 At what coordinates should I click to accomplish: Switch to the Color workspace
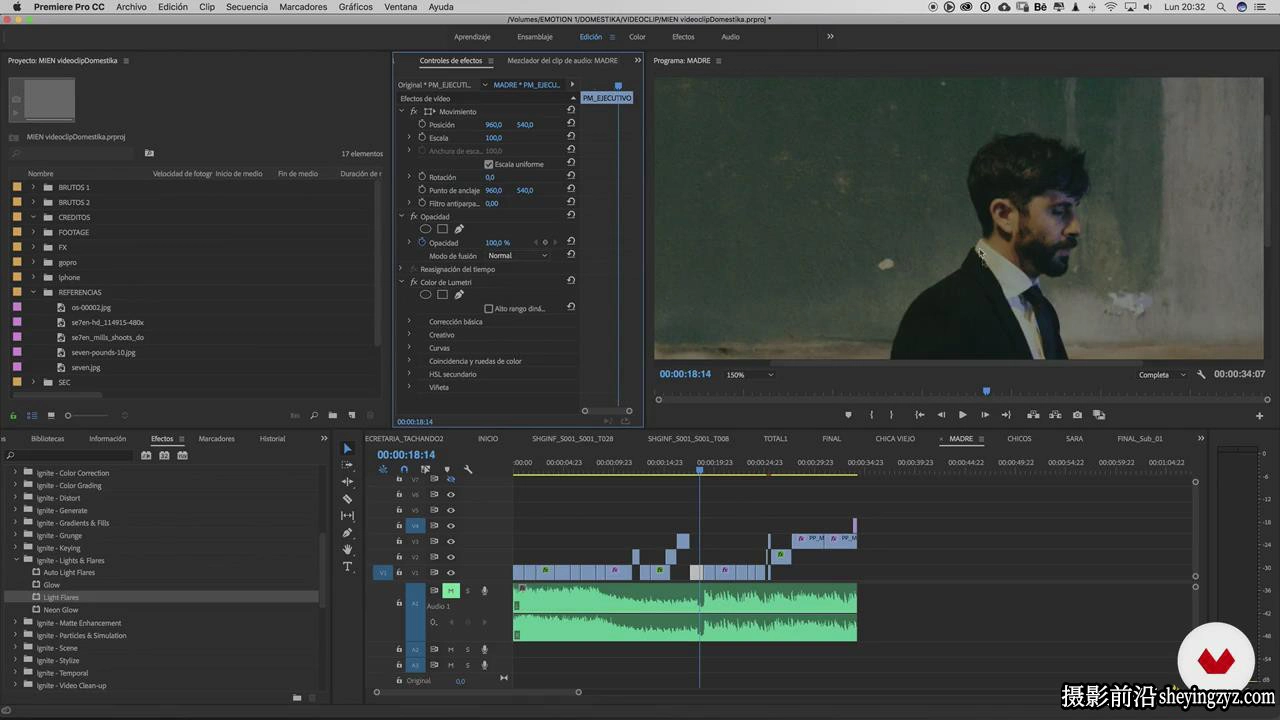[637, 37]
